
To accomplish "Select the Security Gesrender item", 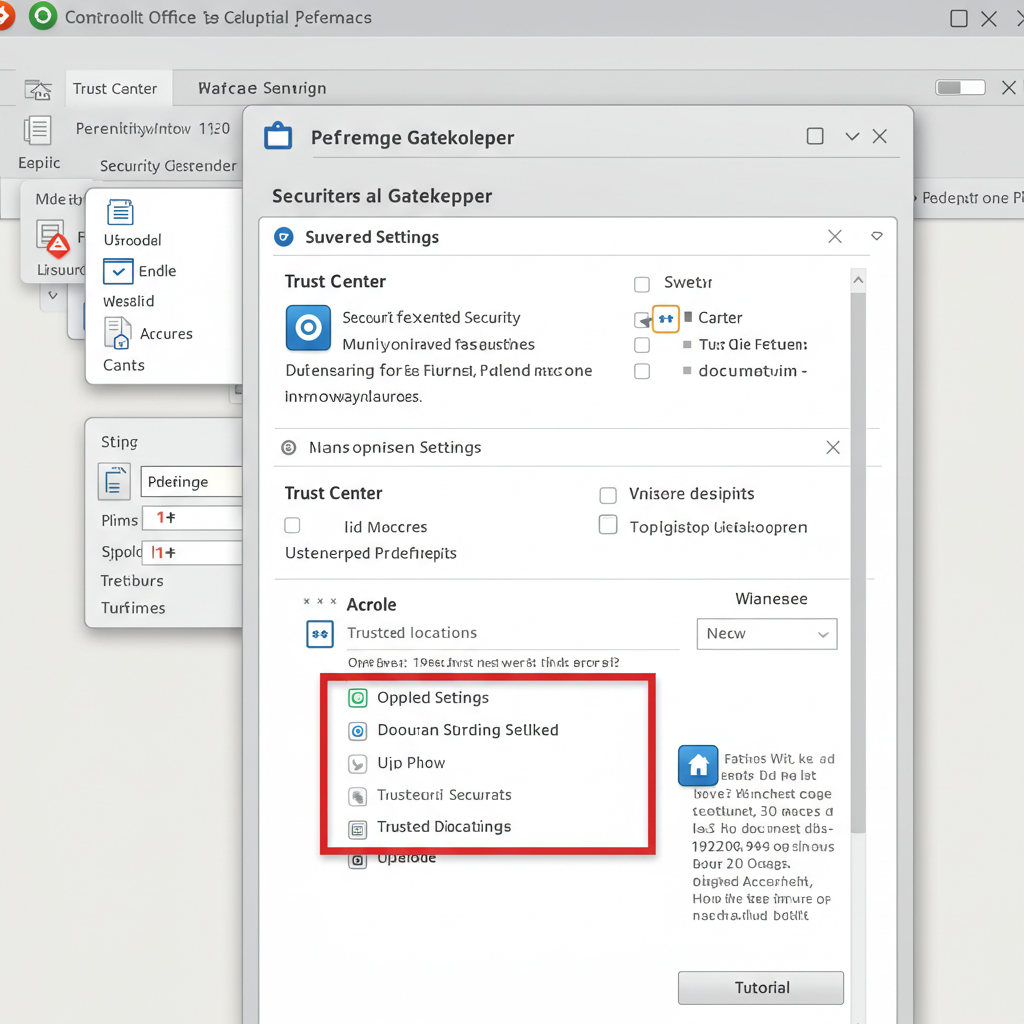I will (x=168, y=166).
